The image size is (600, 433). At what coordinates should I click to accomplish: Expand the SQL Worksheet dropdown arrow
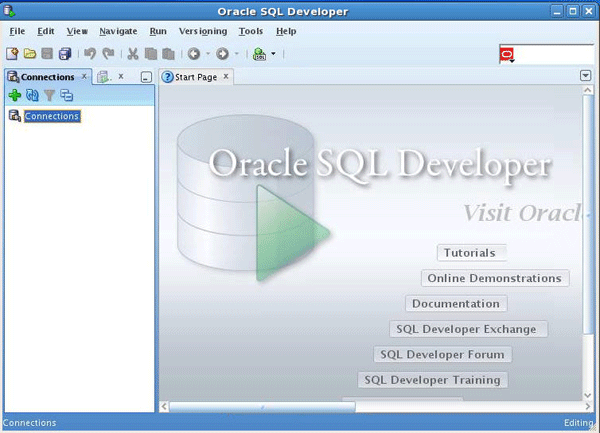[x=273, y=54]
